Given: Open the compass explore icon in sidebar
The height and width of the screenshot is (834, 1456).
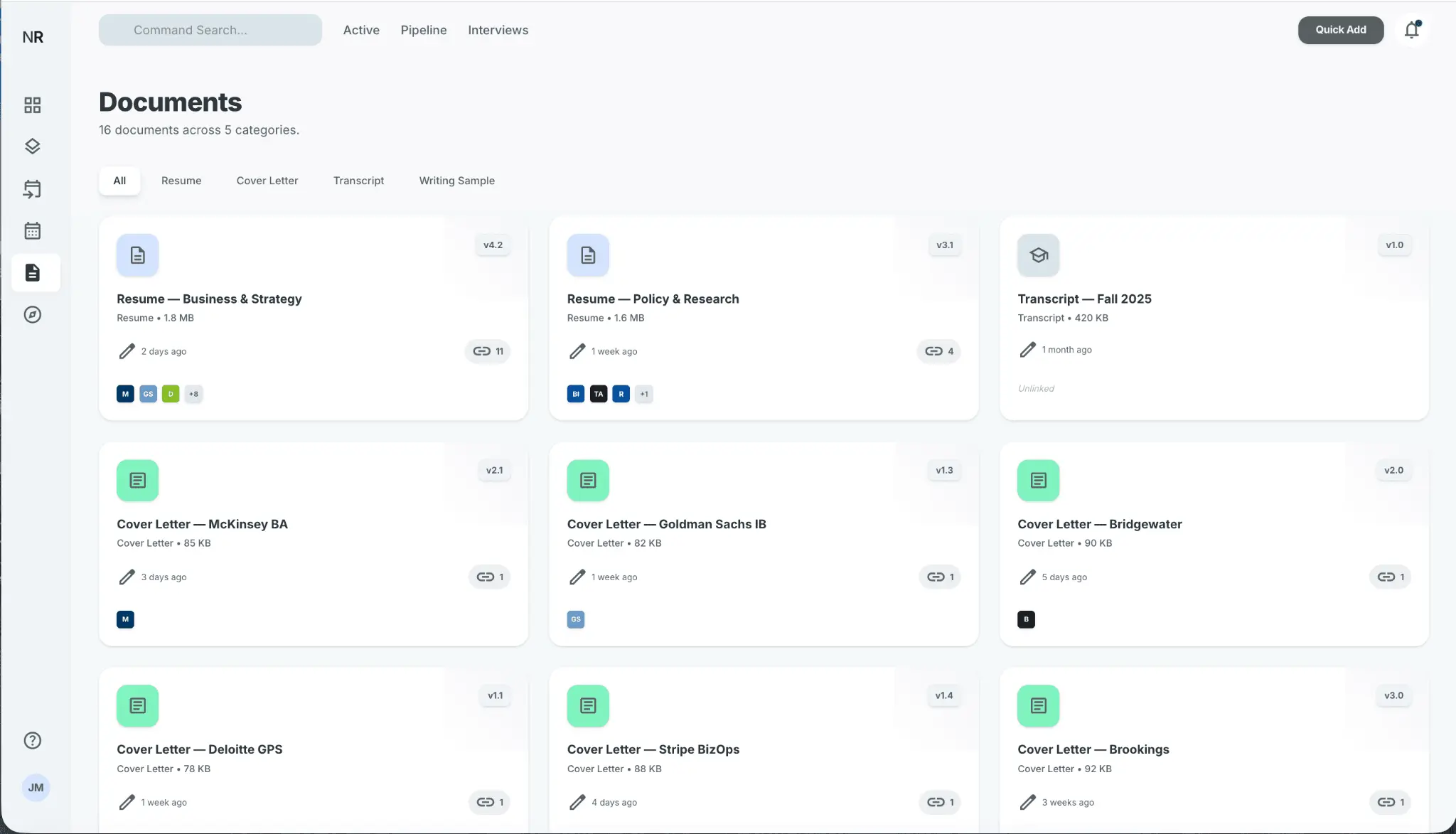Looking at the screenshot, I should point(32,314).
